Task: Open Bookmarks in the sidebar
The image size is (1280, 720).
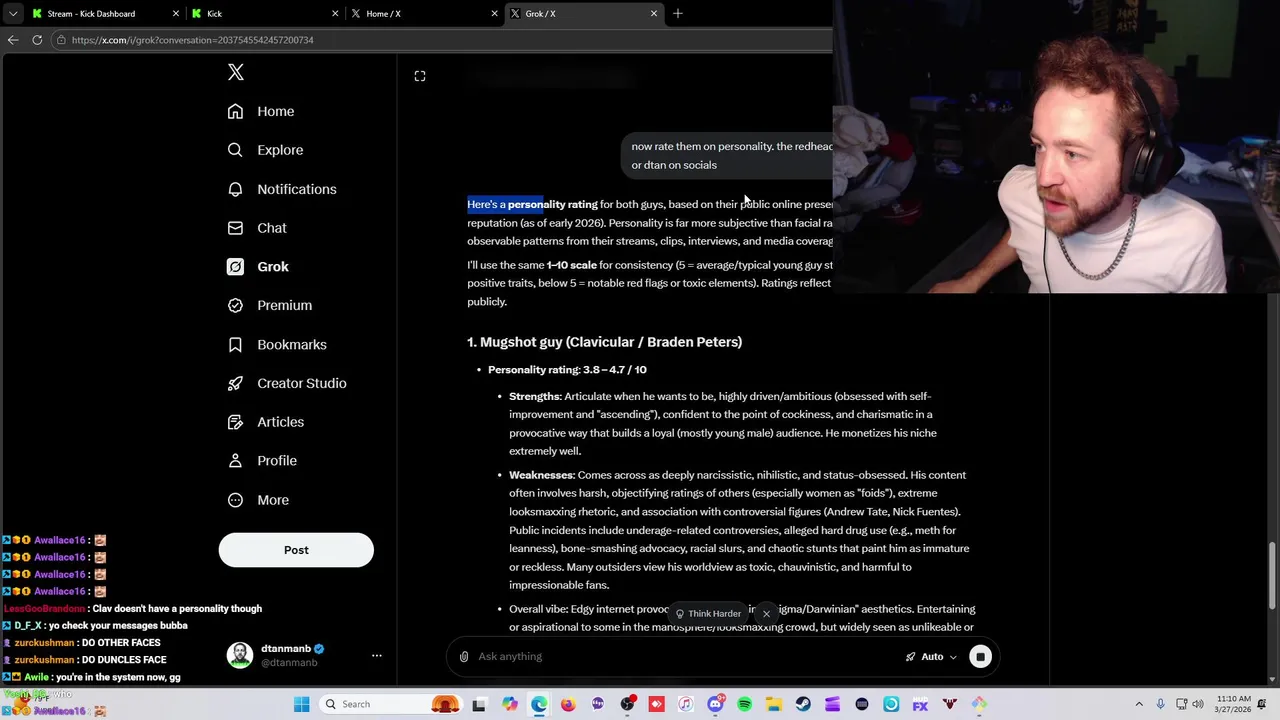Action: [x=277, y=344]
